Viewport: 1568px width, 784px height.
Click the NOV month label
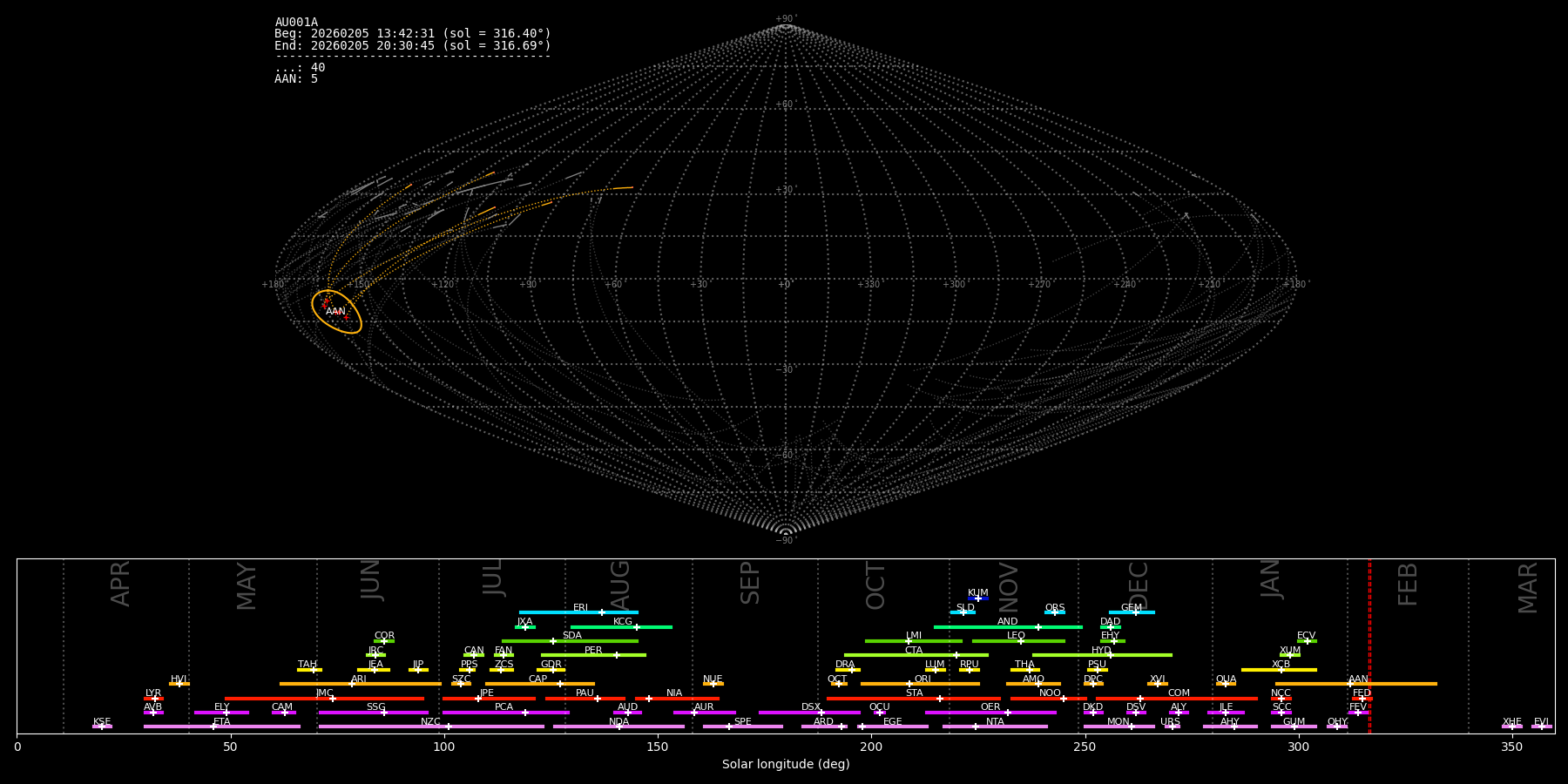tap(1009, 587)
